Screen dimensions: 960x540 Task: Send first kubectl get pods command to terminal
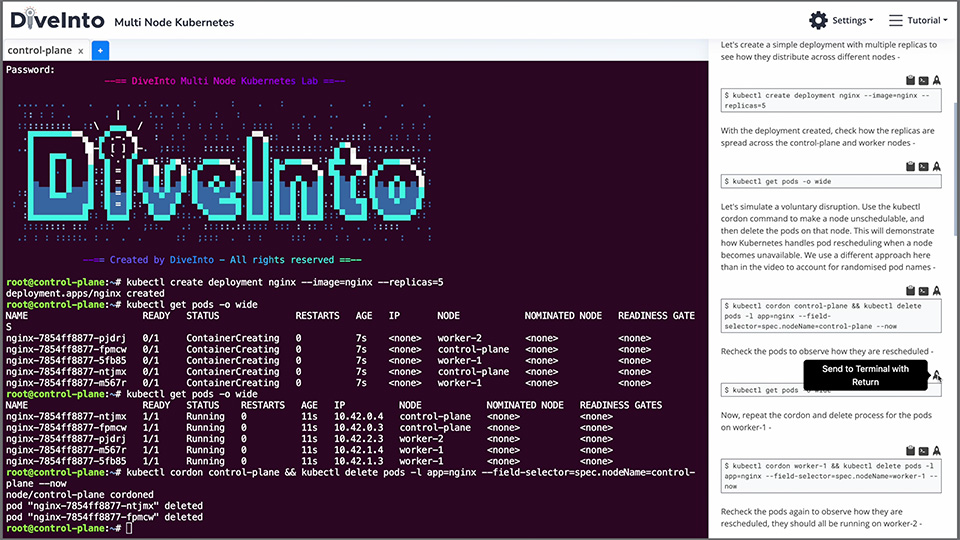[x=923, y=167]
